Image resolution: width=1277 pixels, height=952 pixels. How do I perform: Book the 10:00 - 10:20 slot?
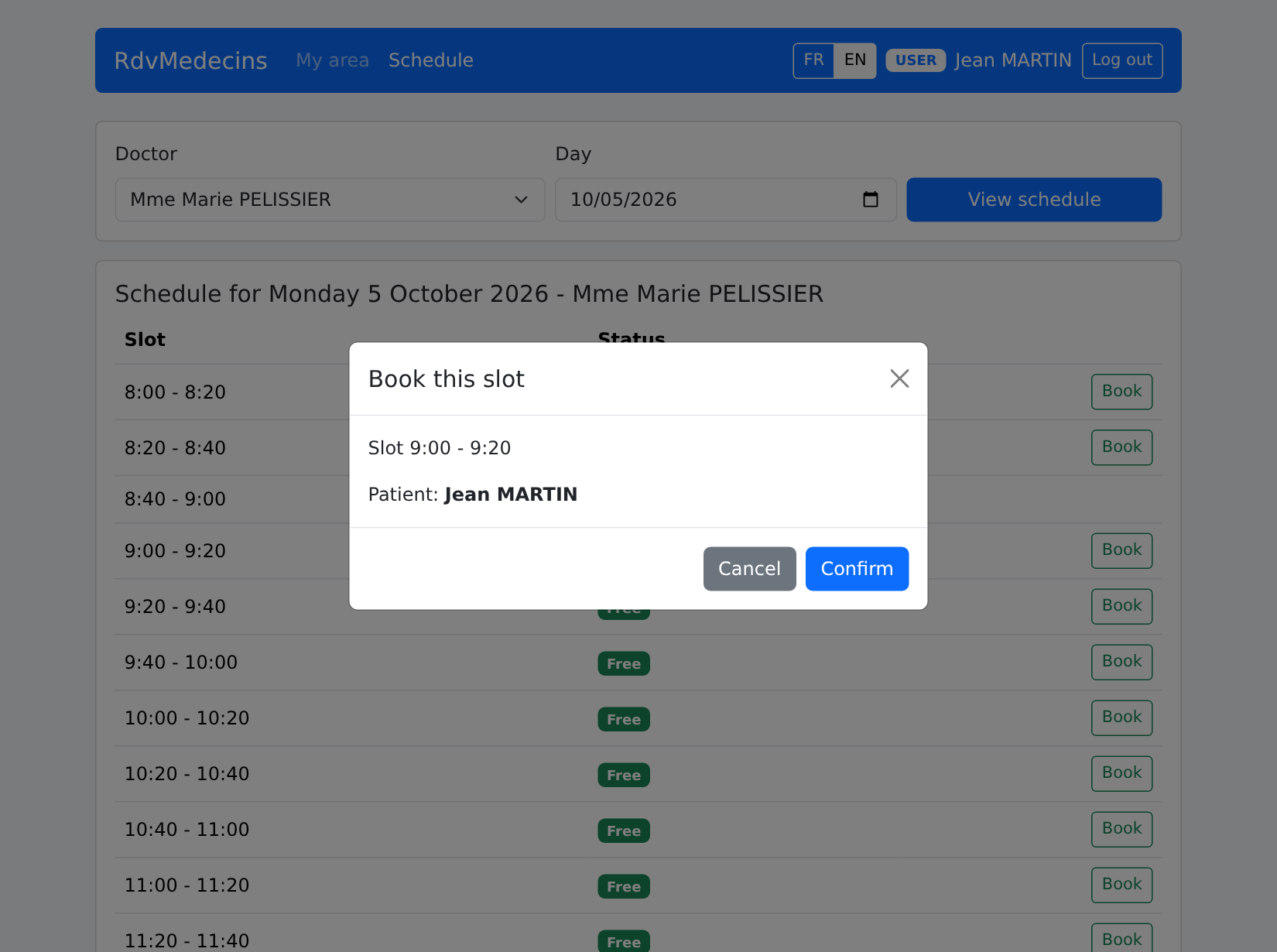point(1121,717)
